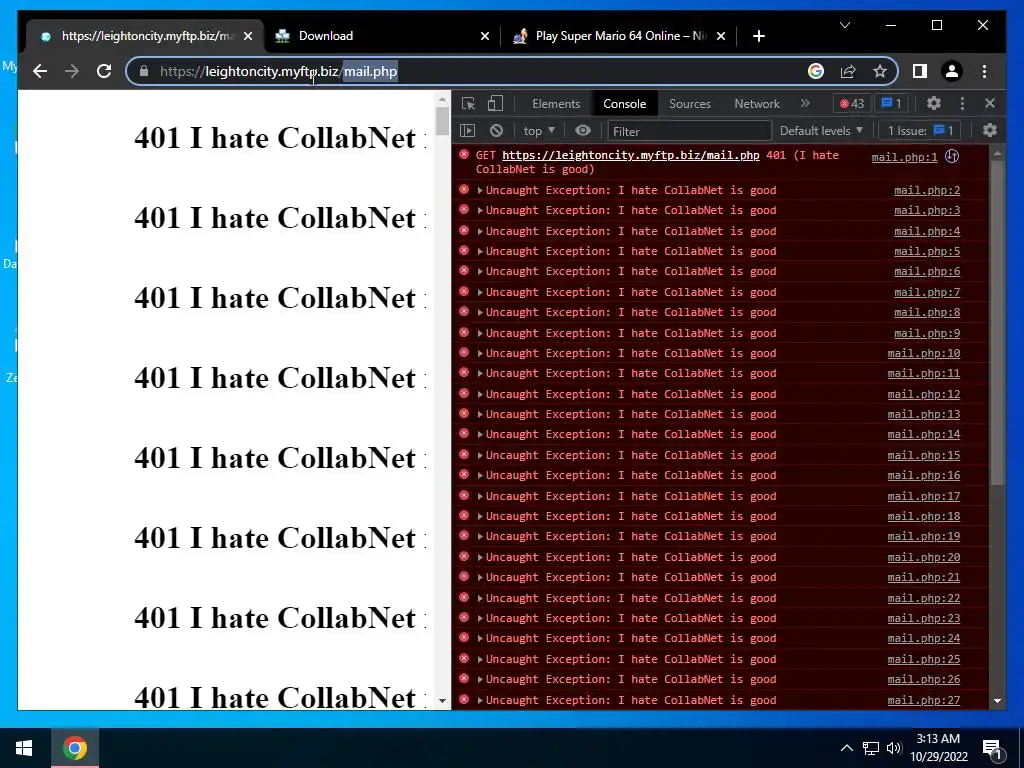Bookmark this tab with star icon
The image size is (1024, 768).
click(x=880, y=71)
